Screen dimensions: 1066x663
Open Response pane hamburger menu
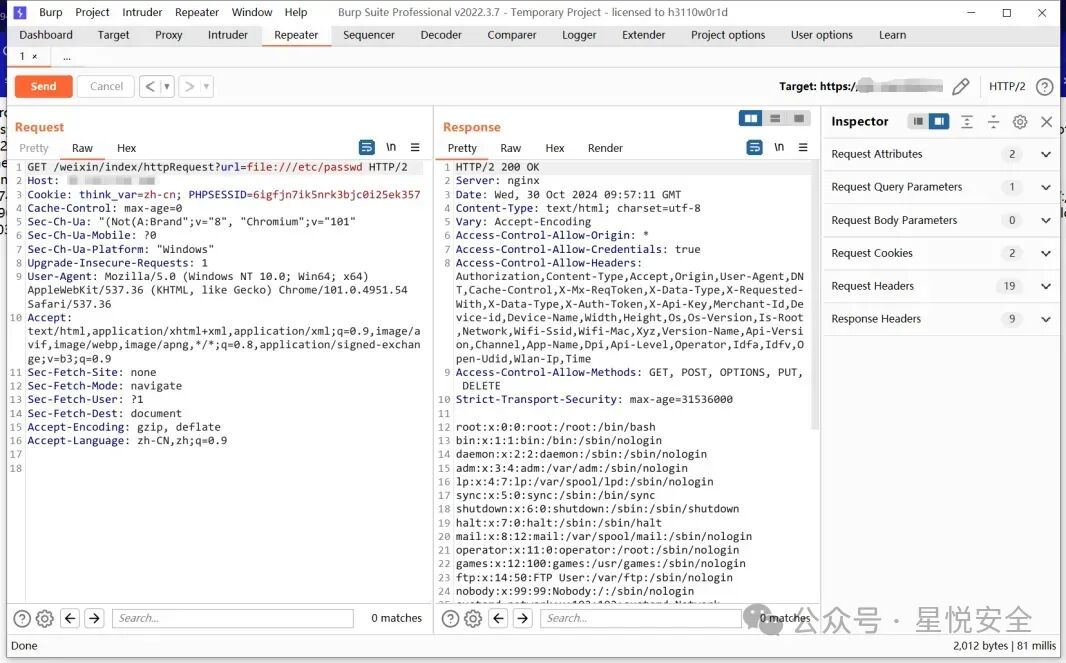coord(803,147)
